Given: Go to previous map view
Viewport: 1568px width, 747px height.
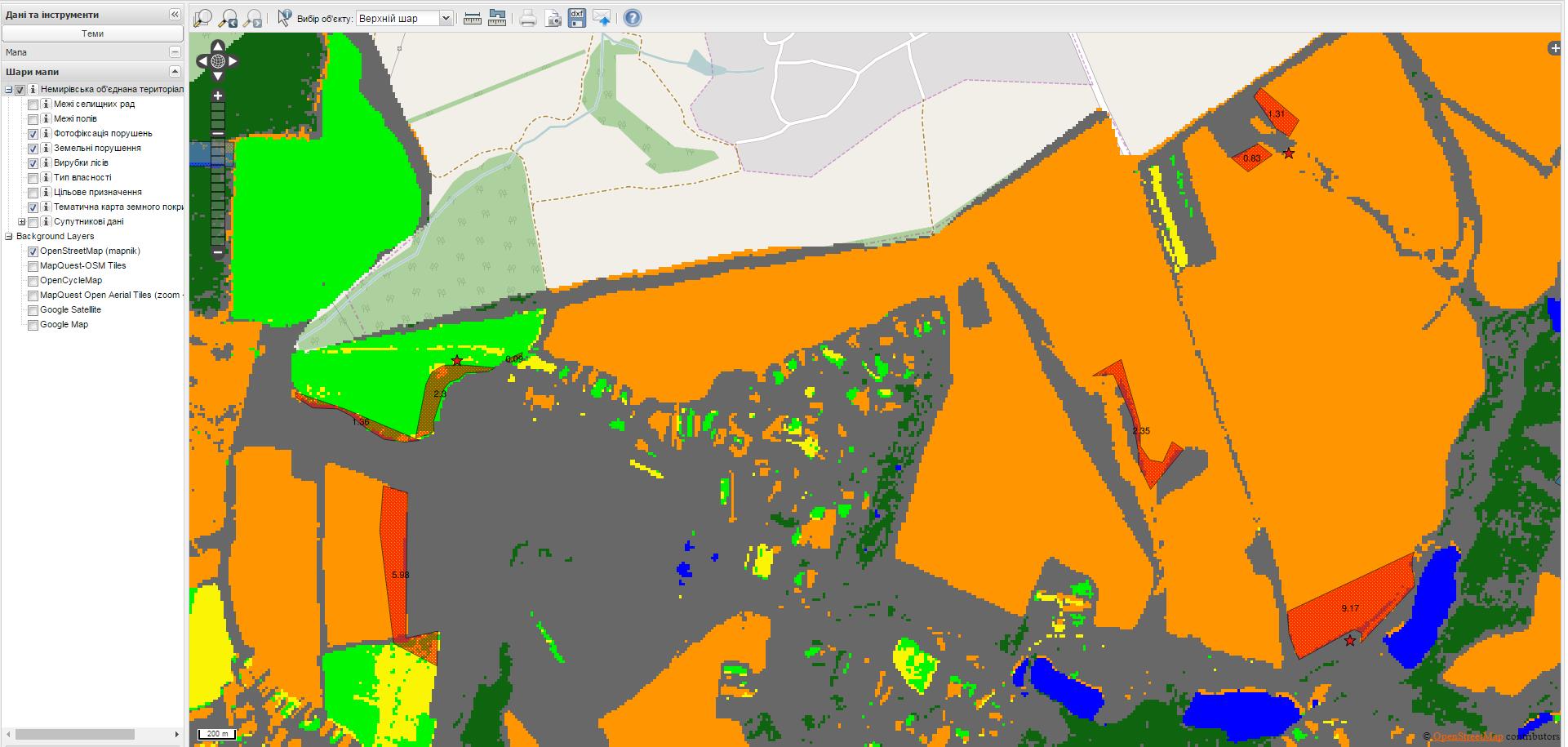Looking at the screenshot, I should point(229,18).
